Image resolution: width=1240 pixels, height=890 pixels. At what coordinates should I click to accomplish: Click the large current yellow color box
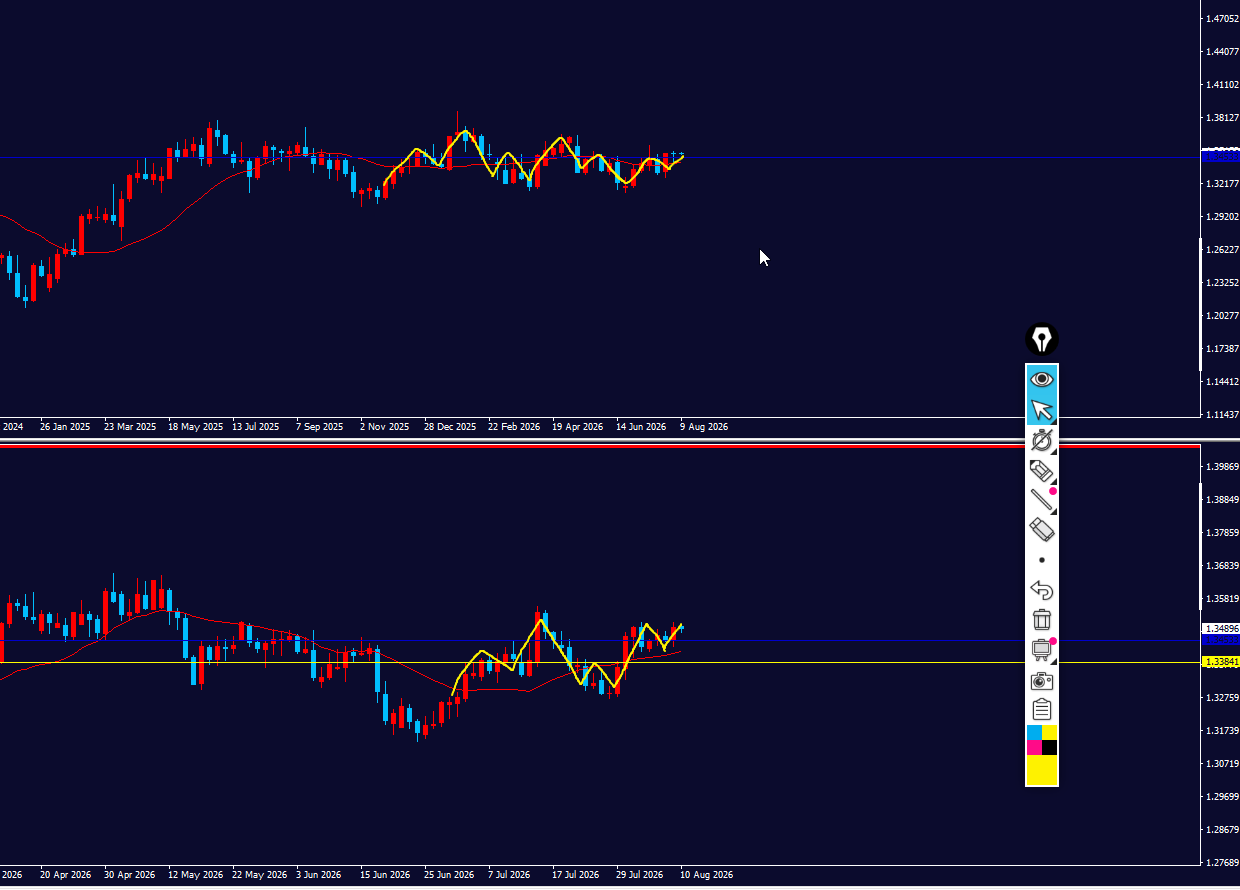[x=1042, y=770]
